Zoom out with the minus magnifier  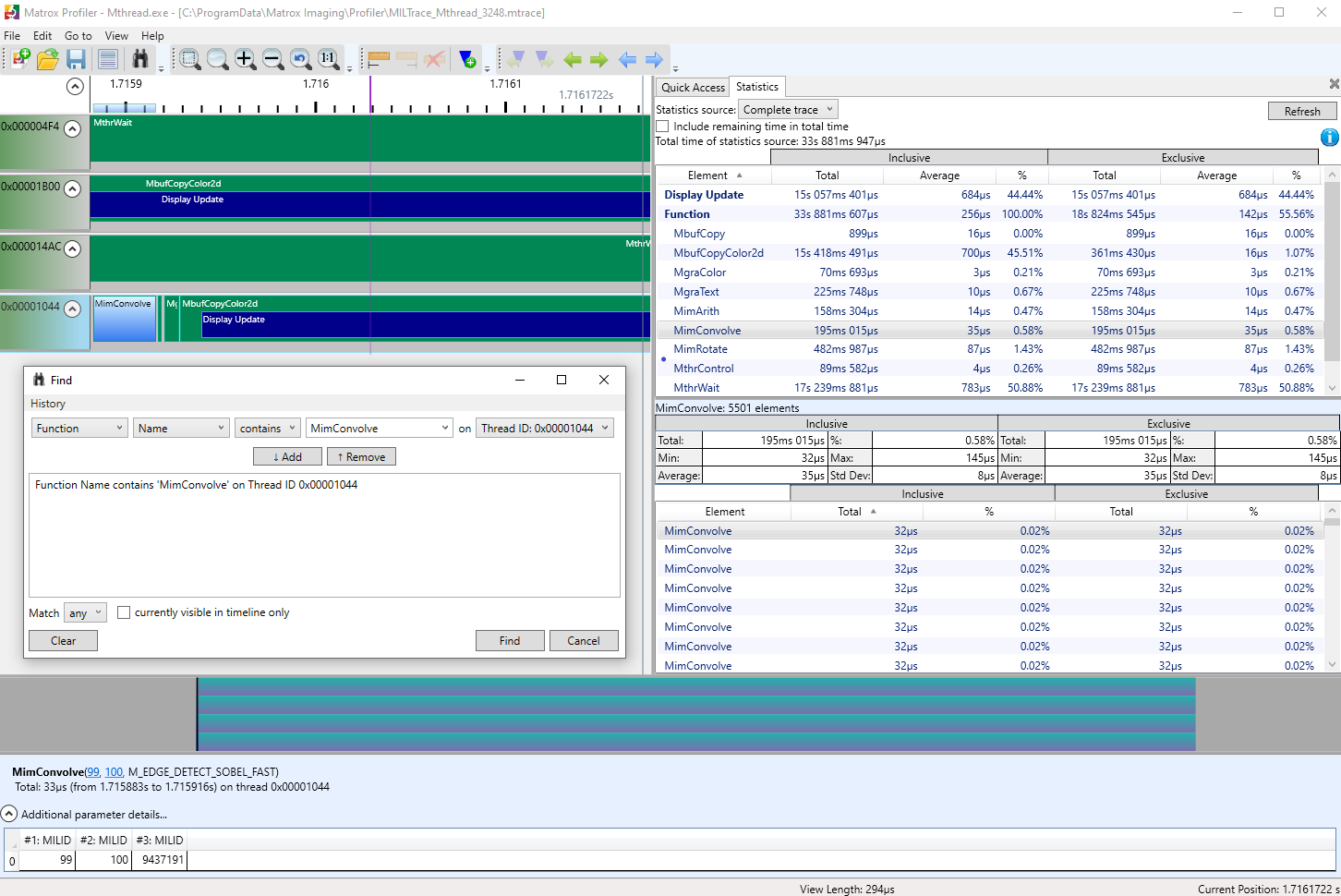pyautogui.click(x=272, y=59)
